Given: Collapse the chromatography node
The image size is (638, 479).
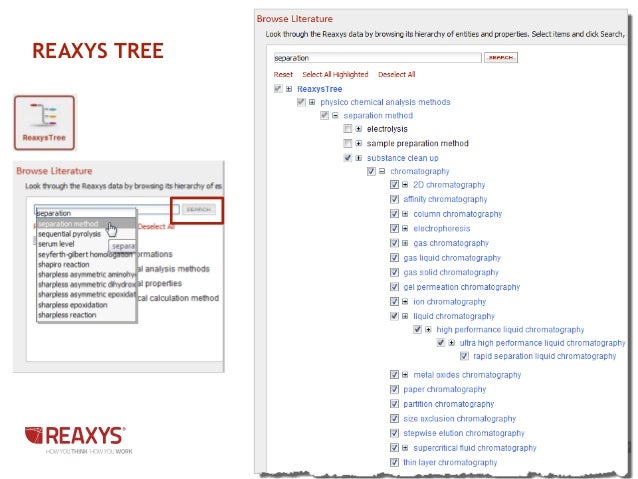Looking at the screenshot, I should pyautogui.click(x=382, y=171).
